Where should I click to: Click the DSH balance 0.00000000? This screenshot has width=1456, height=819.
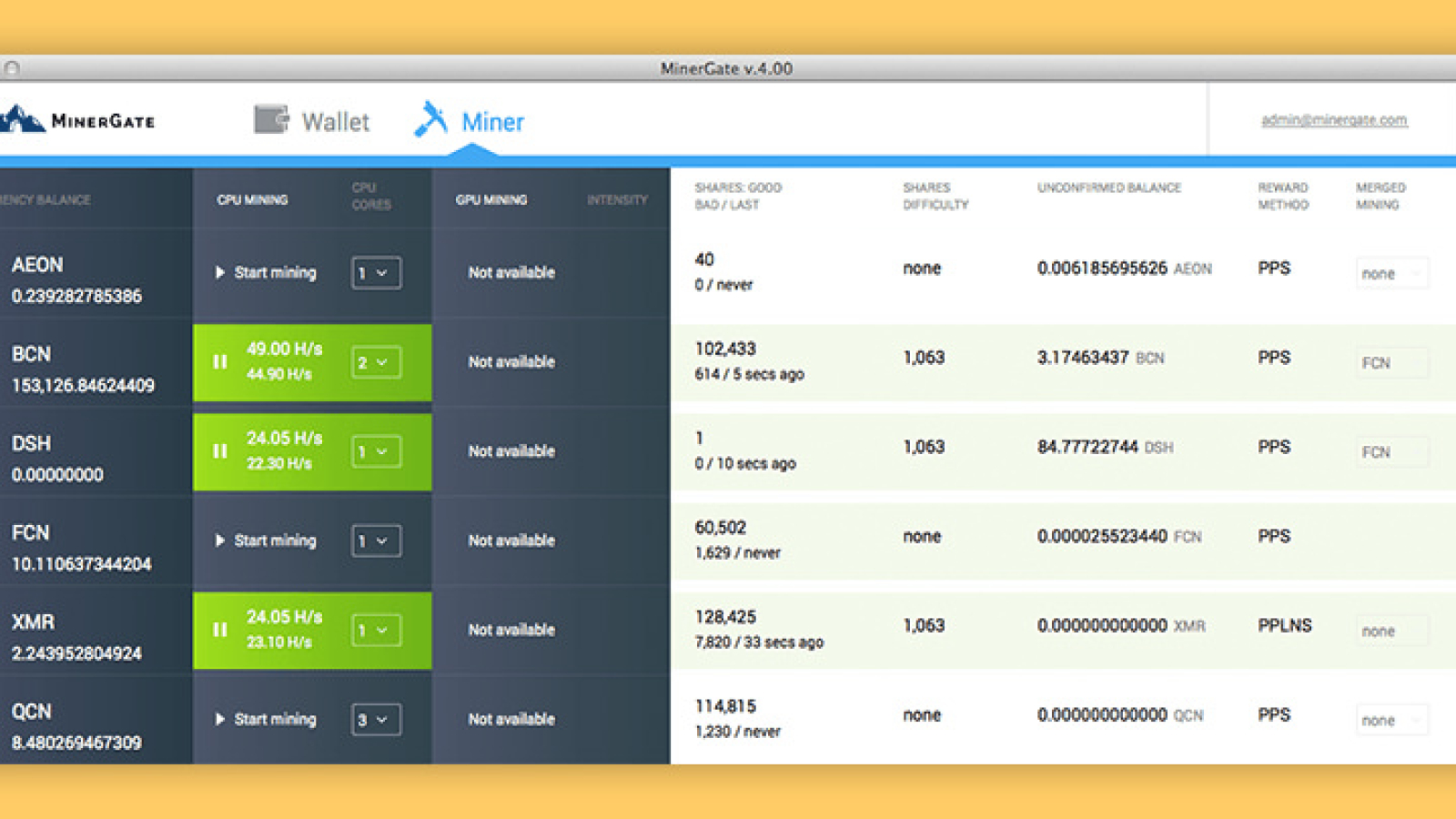tap(57, 474)
